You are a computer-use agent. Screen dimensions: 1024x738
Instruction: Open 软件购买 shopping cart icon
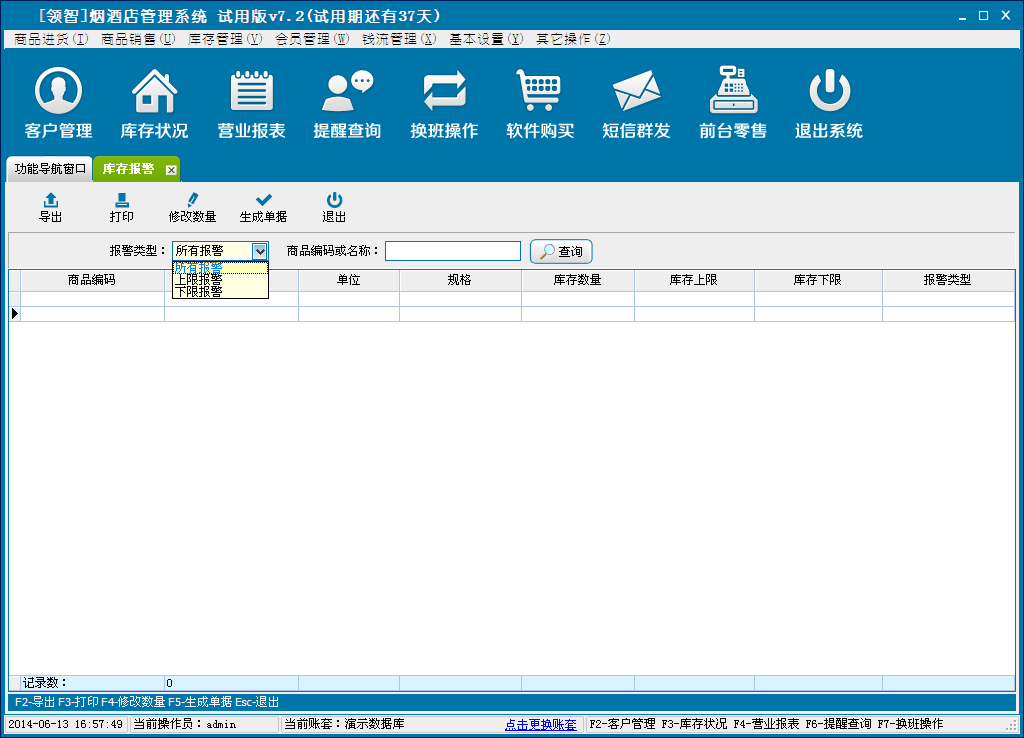click(x=540, y=93)
